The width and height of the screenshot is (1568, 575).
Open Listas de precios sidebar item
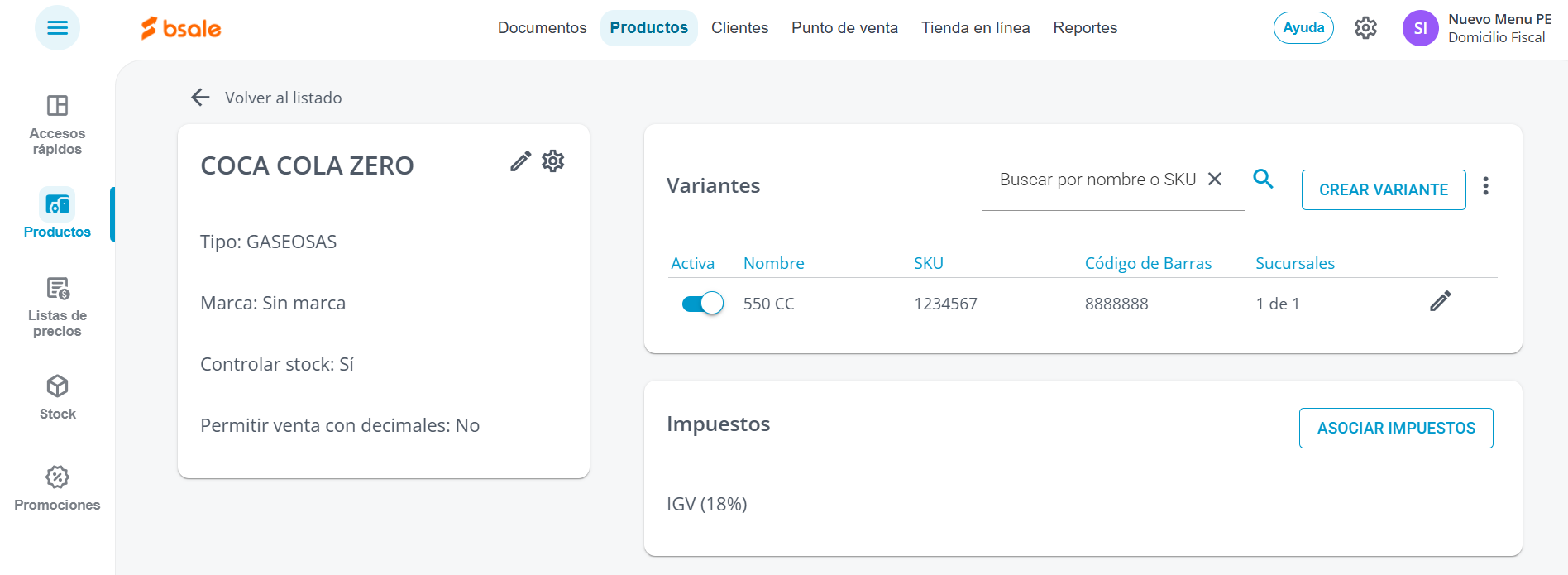coord(57,307)
